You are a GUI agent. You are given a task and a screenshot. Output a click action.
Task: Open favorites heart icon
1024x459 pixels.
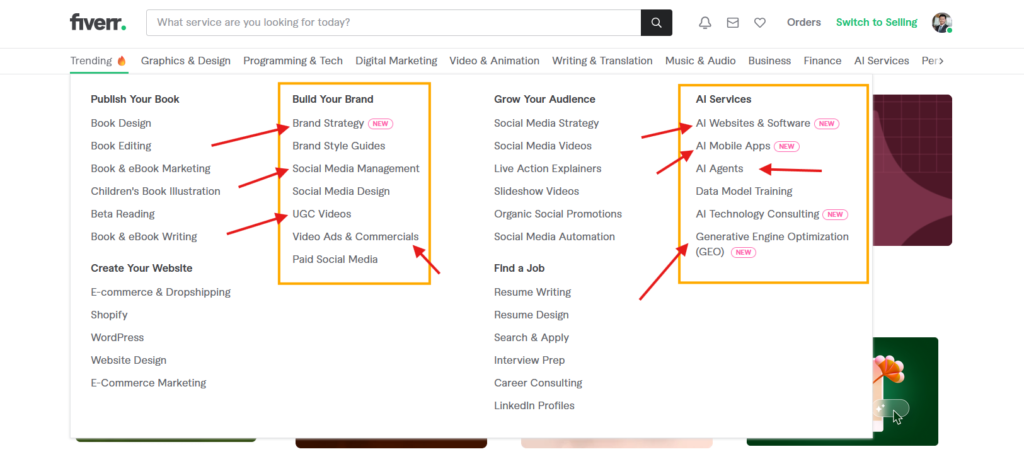(760, 22)
